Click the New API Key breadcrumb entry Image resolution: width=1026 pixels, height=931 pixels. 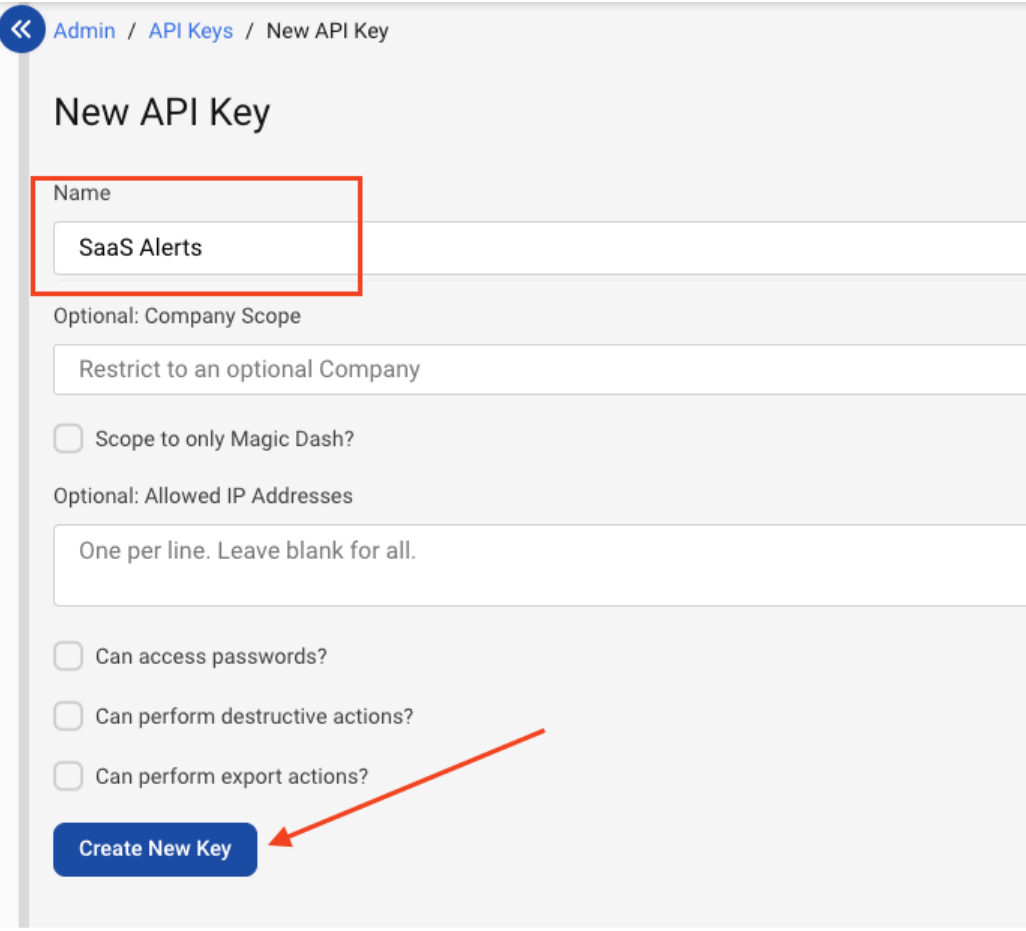point(327,31)
